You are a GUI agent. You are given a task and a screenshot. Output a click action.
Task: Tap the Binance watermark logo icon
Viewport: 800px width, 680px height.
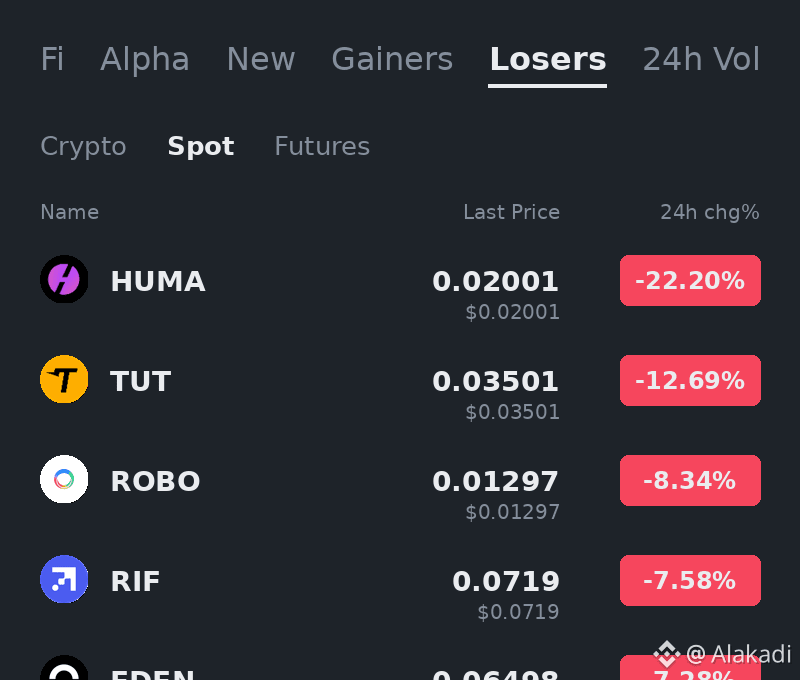[x=667, y=654]
